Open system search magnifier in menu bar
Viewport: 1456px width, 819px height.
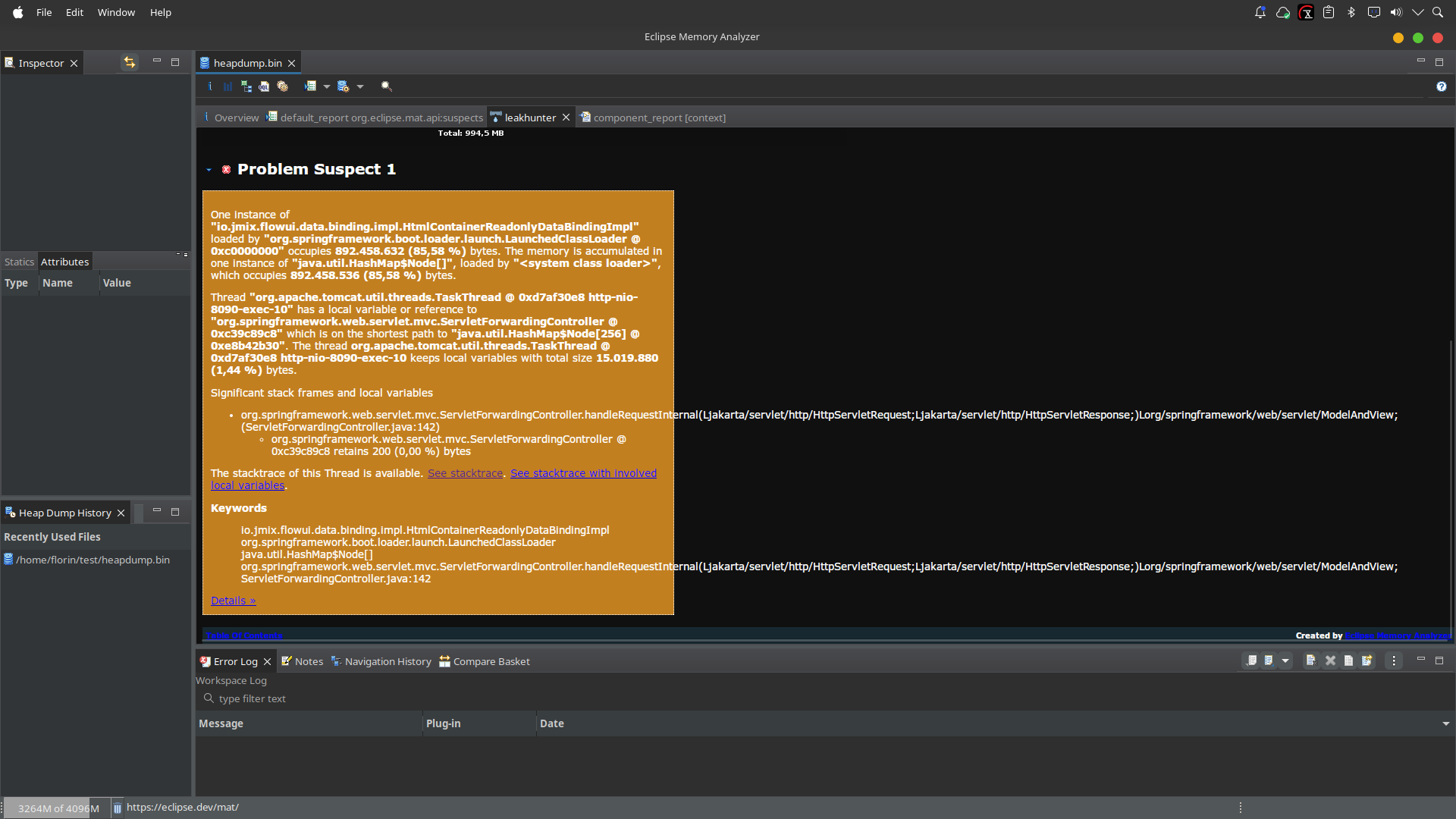[1438, 12]
